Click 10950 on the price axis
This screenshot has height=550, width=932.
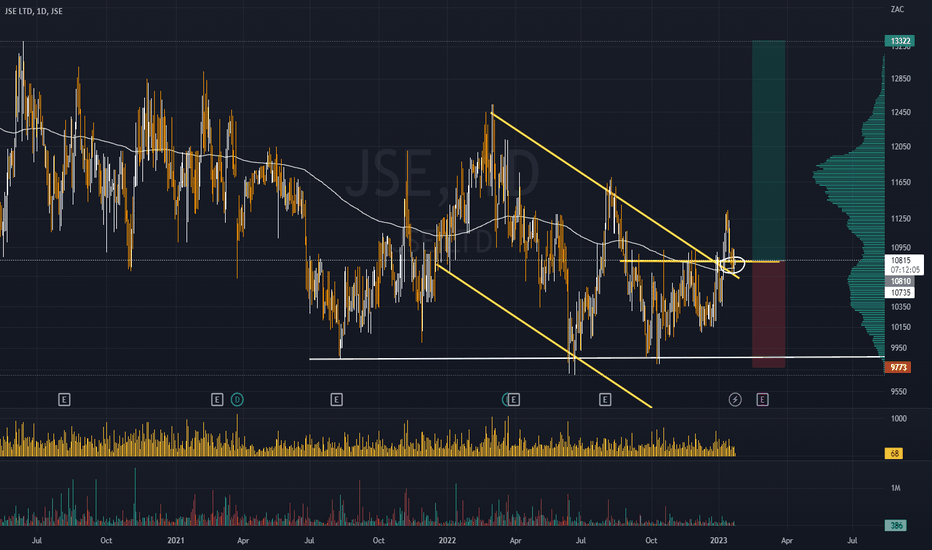(900, 247)
